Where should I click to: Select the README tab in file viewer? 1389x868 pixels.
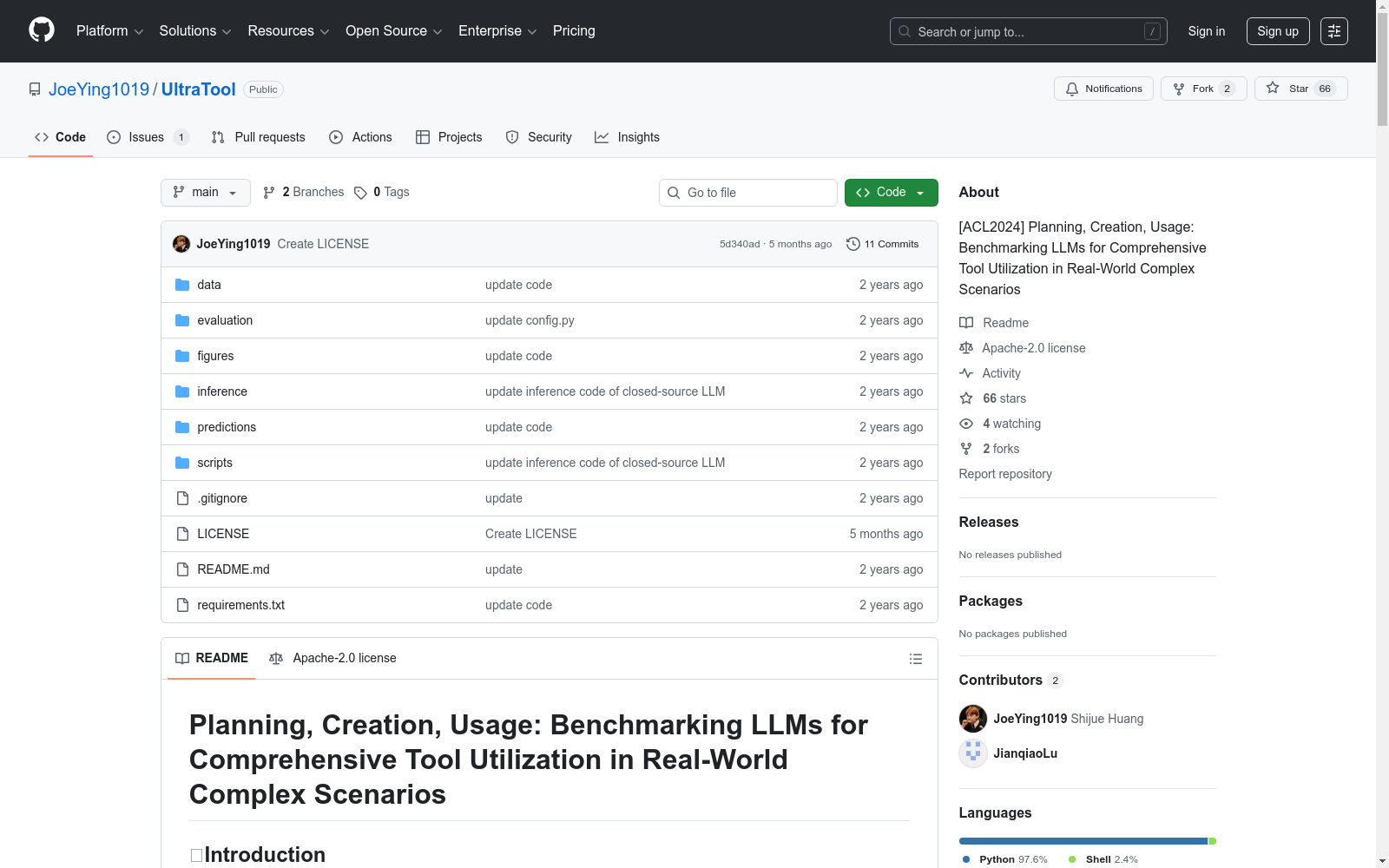tap(212, 658)
